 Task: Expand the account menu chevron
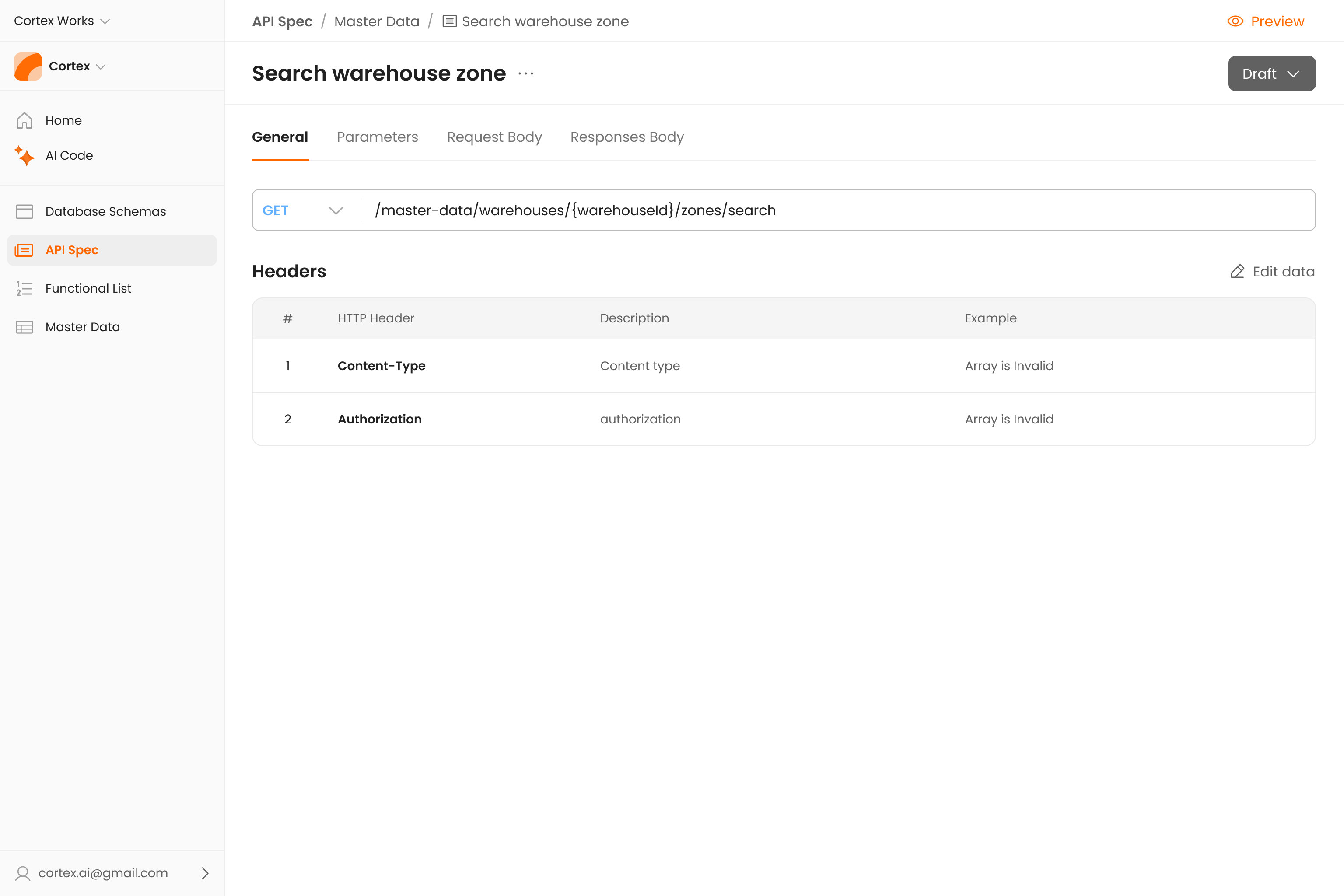coord(205,873)
